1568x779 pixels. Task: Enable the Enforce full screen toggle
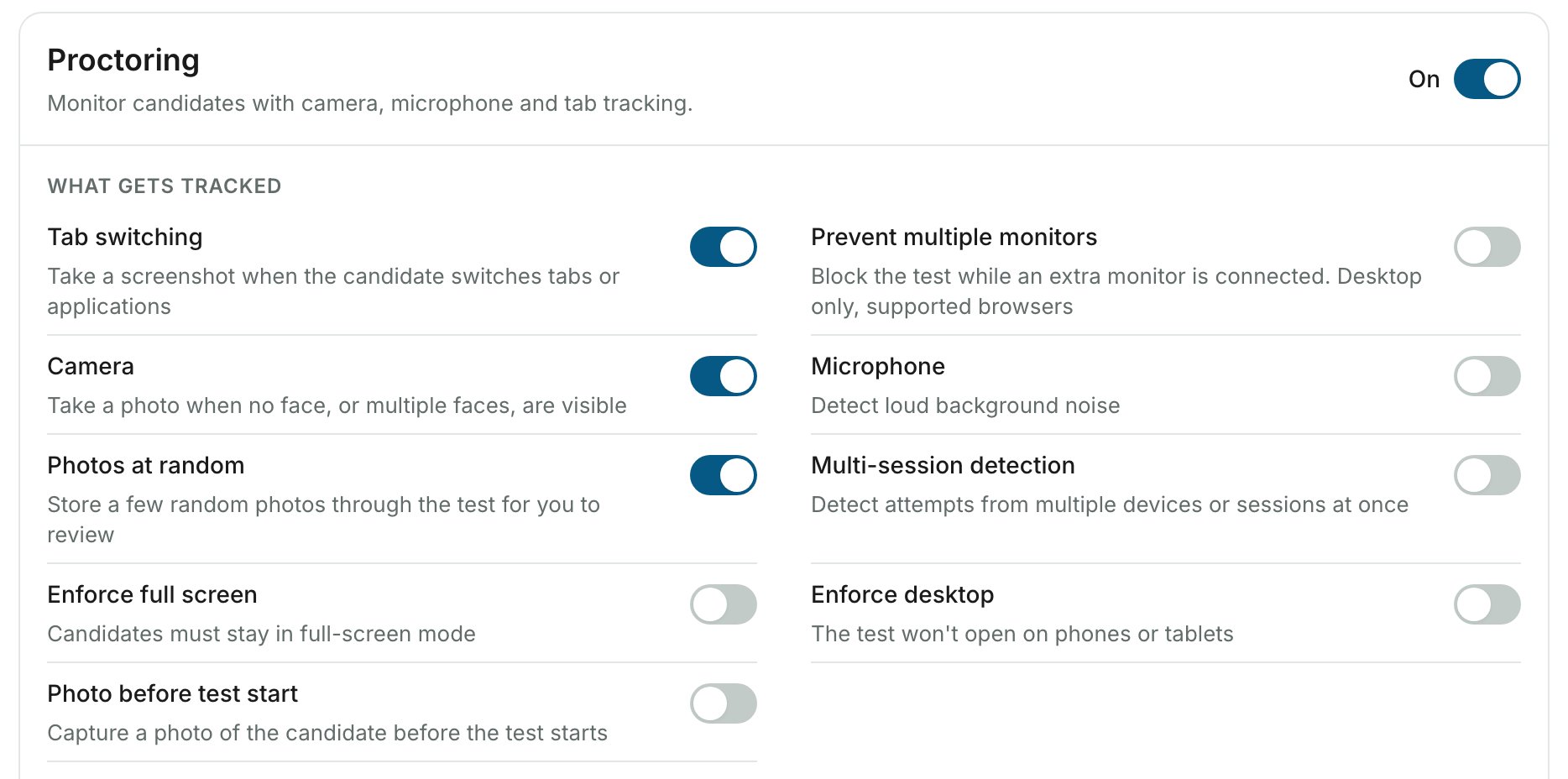click(x=723, y=604)
